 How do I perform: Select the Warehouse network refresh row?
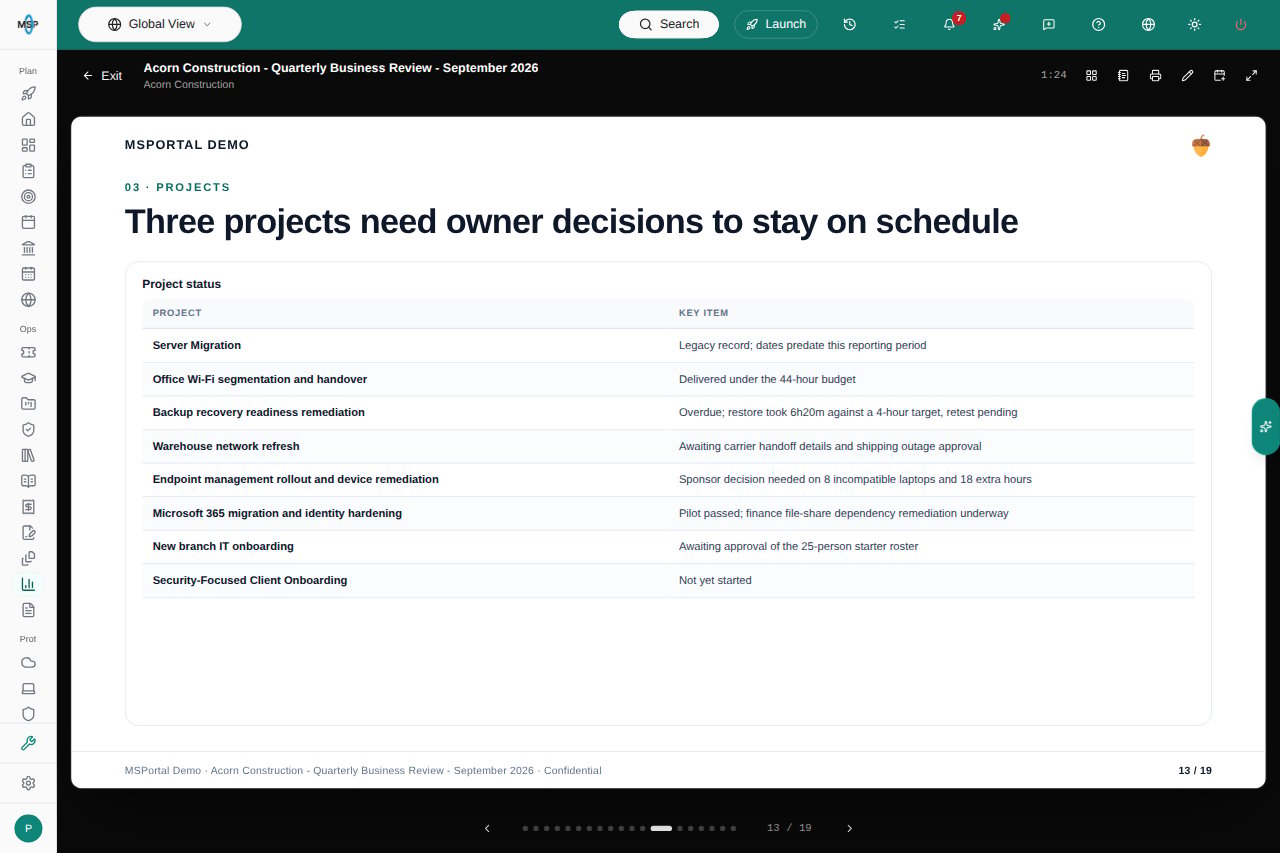668,446
